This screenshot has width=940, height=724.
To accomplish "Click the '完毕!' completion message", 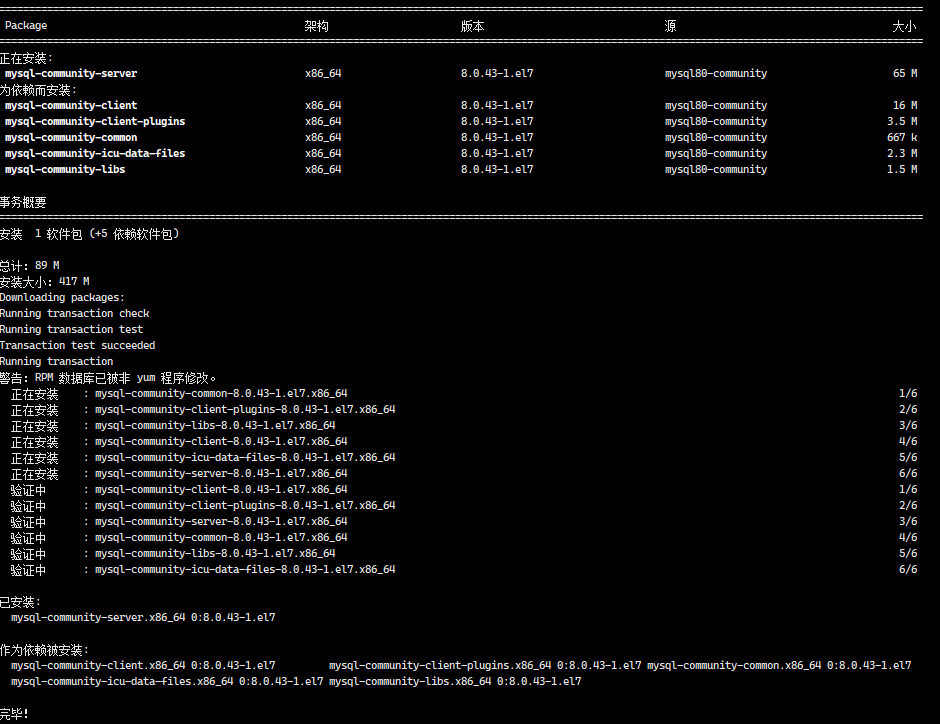I will [14, 714].
